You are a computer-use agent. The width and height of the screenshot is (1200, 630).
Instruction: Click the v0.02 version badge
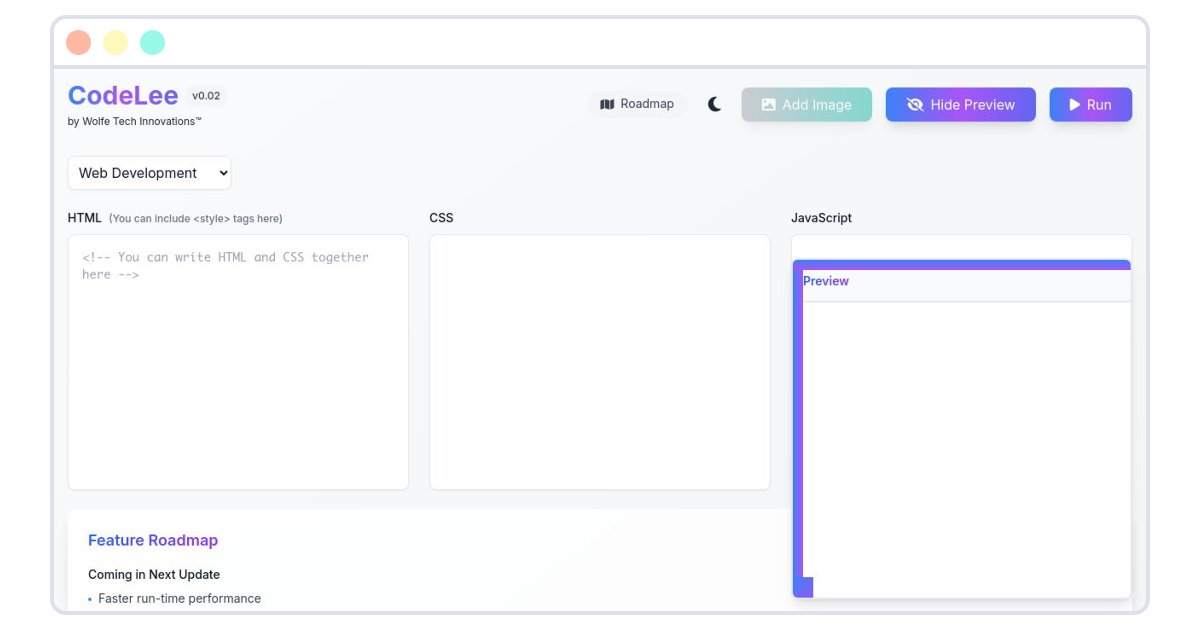[206, 96]
